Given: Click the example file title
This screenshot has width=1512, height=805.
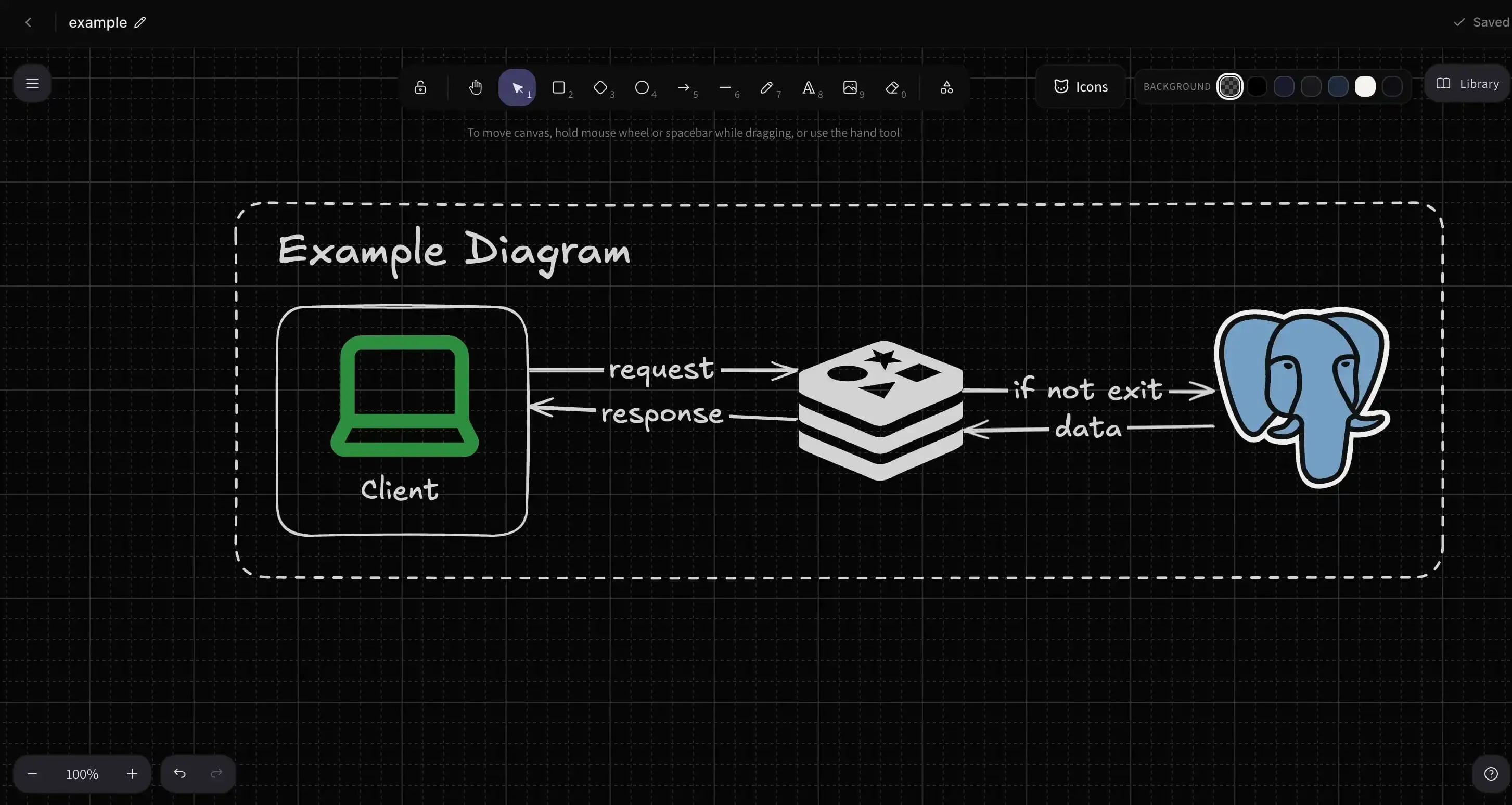Looking at the screenshot, I should [x=97, y=22].
